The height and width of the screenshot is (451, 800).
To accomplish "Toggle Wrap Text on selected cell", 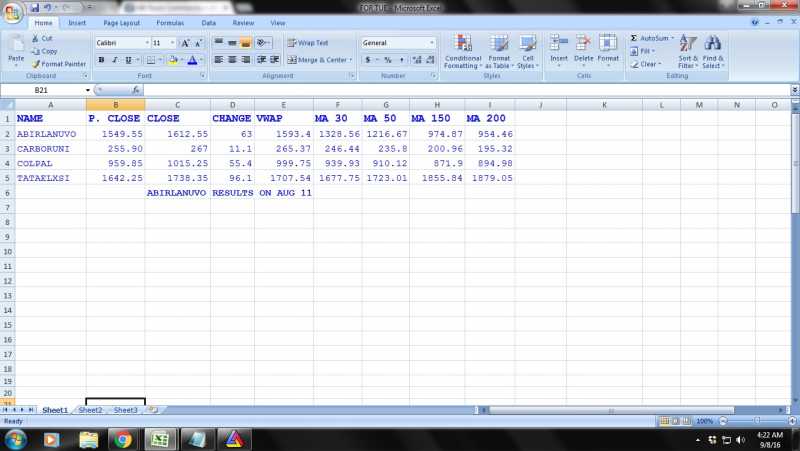I will click(x=307, y=43).
